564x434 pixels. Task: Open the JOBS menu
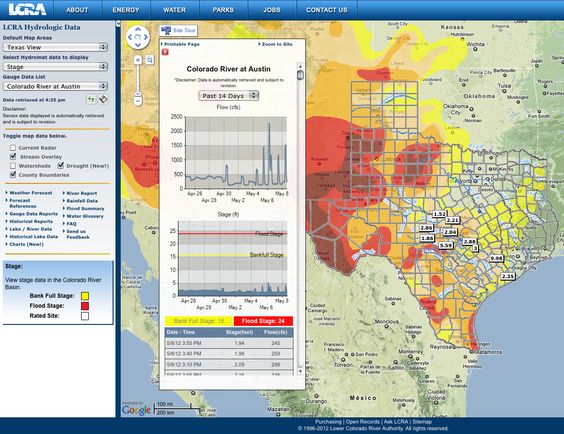(x=272, y=10)
